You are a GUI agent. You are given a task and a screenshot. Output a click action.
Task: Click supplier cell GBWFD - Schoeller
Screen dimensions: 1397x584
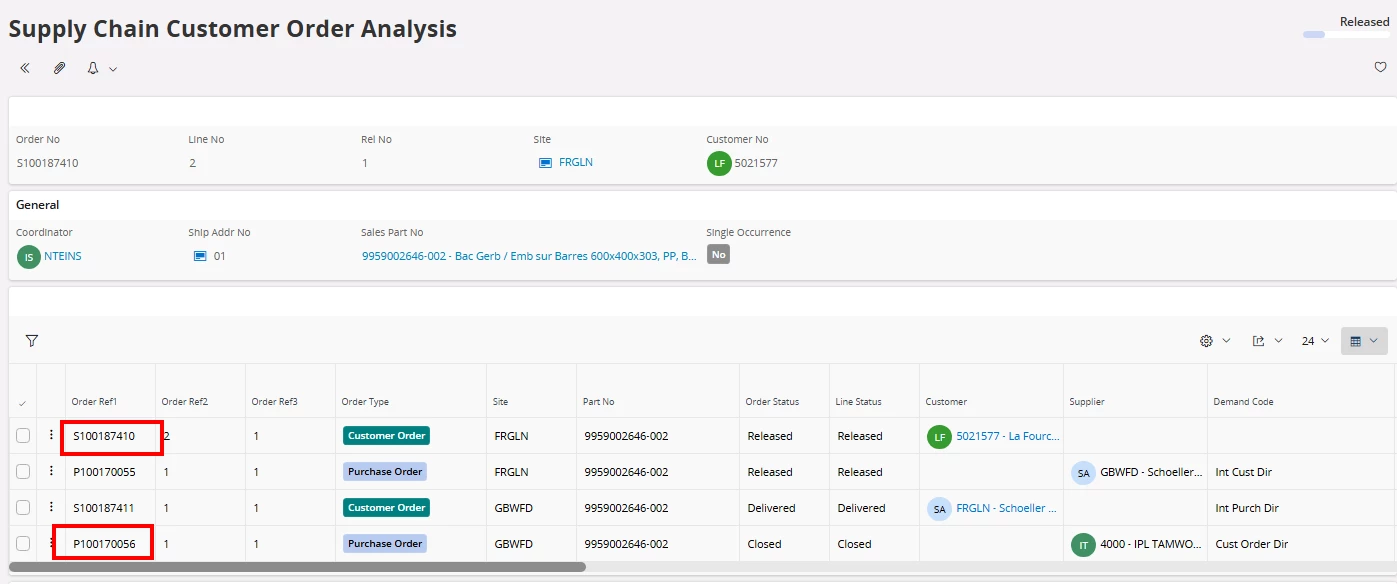click(x=1151, y=472)
